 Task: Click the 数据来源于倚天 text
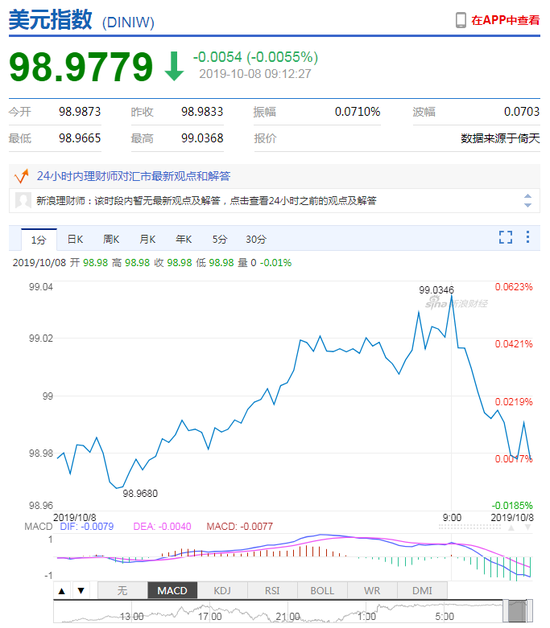tap(500, 139)
